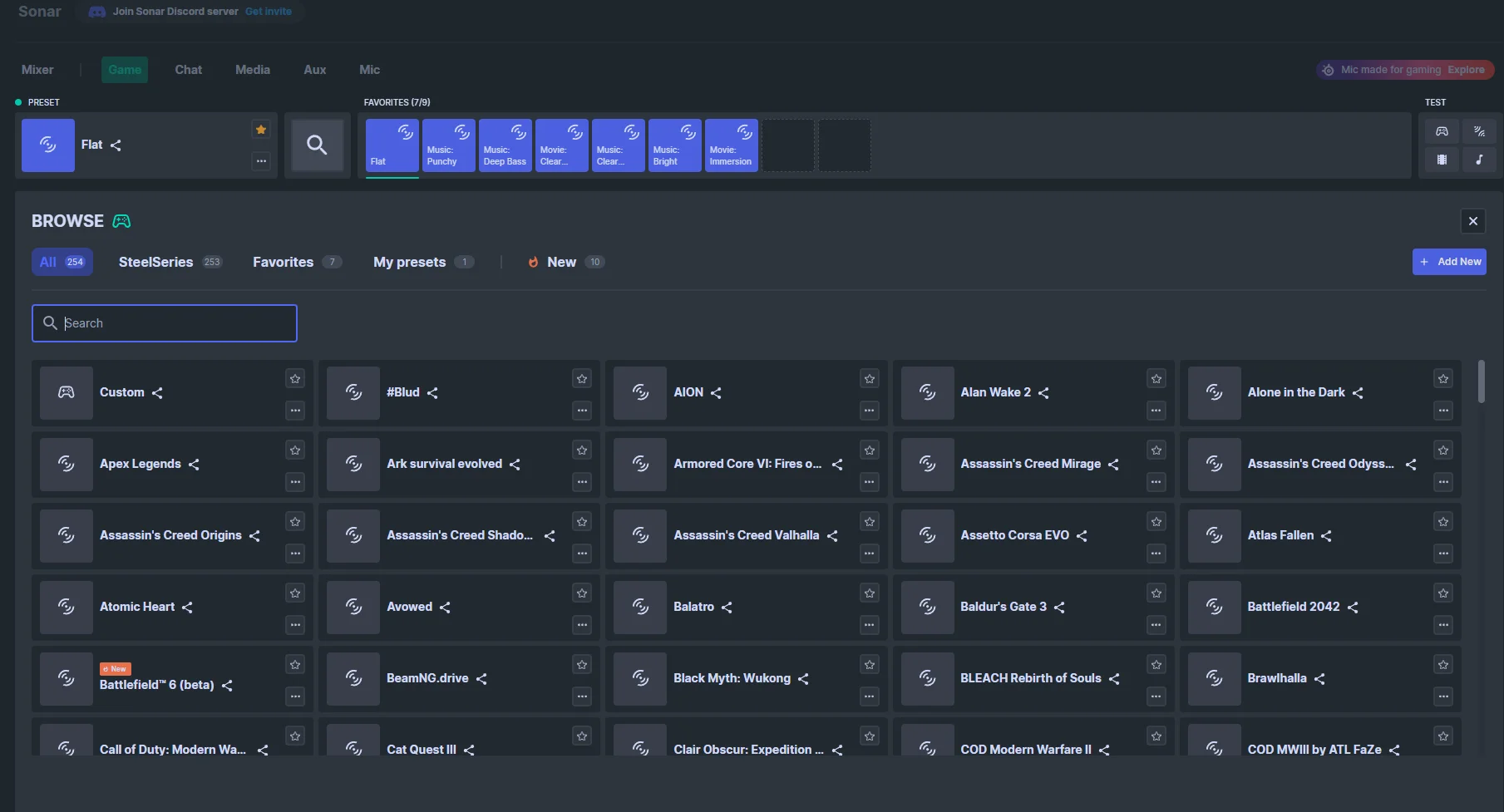Play the gamepad test sound

(1442, 131)
